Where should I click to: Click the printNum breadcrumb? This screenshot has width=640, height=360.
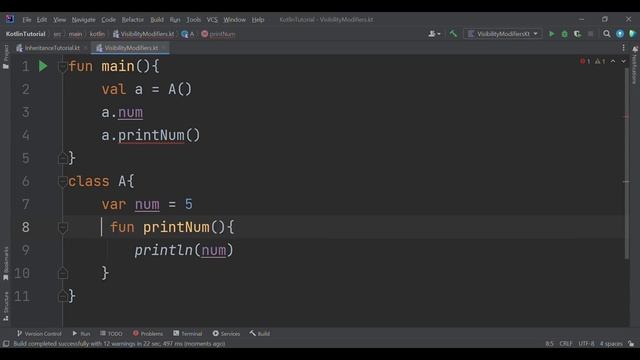pos(218,34)
